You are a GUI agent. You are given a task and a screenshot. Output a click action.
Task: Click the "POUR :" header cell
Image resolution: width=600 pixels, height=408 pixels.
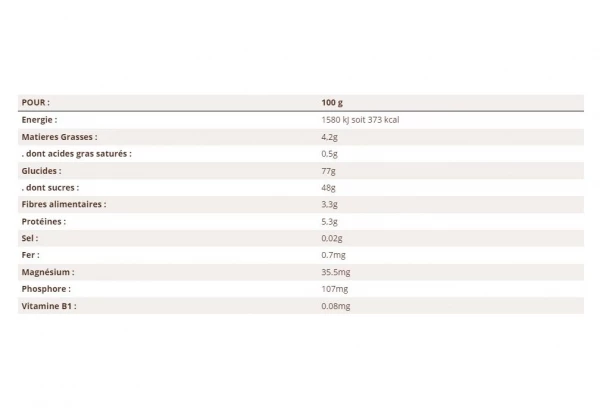[x=36, y=102]
